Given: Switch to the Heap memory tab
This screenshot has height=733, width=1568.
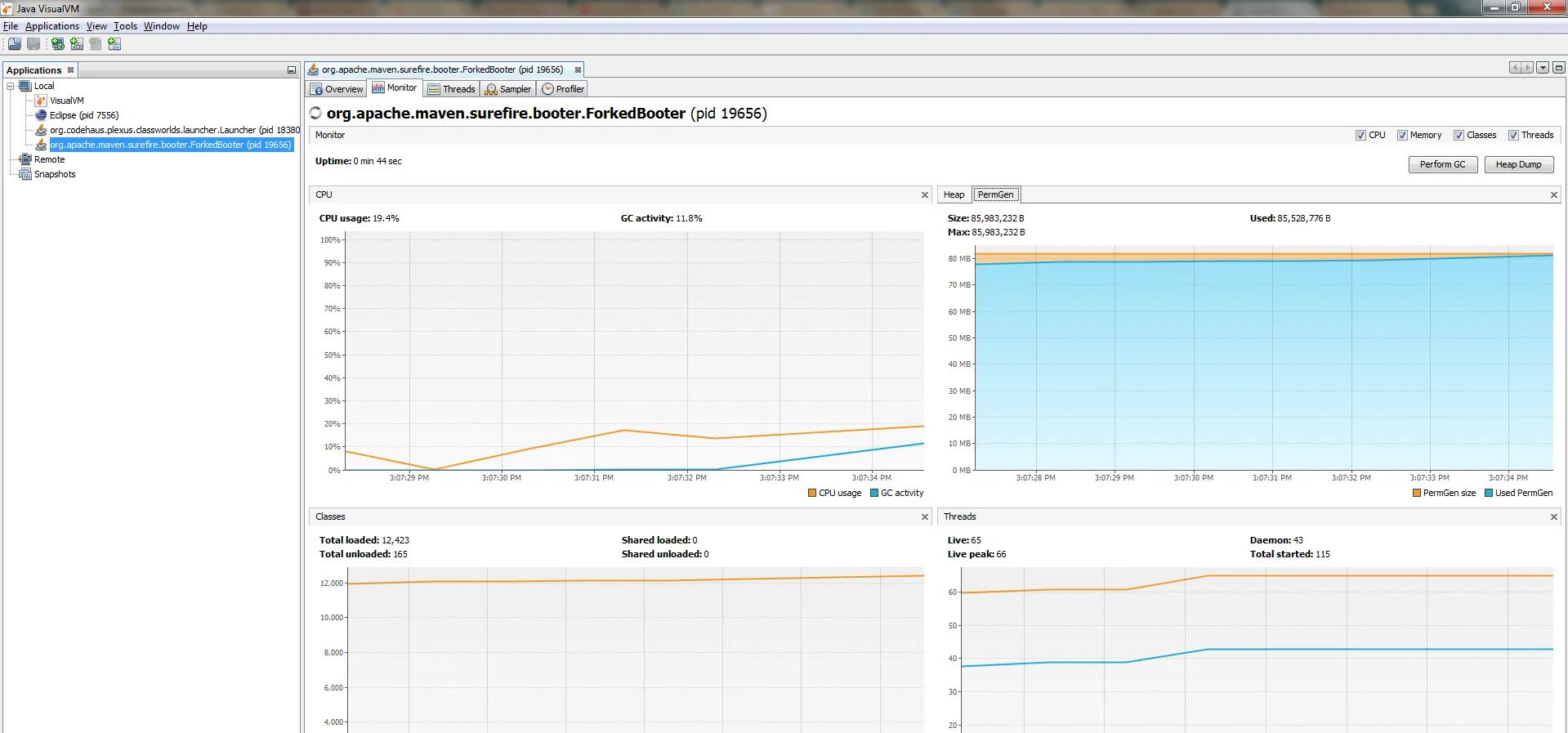Looking at the screenshot, I should [954, 195].
